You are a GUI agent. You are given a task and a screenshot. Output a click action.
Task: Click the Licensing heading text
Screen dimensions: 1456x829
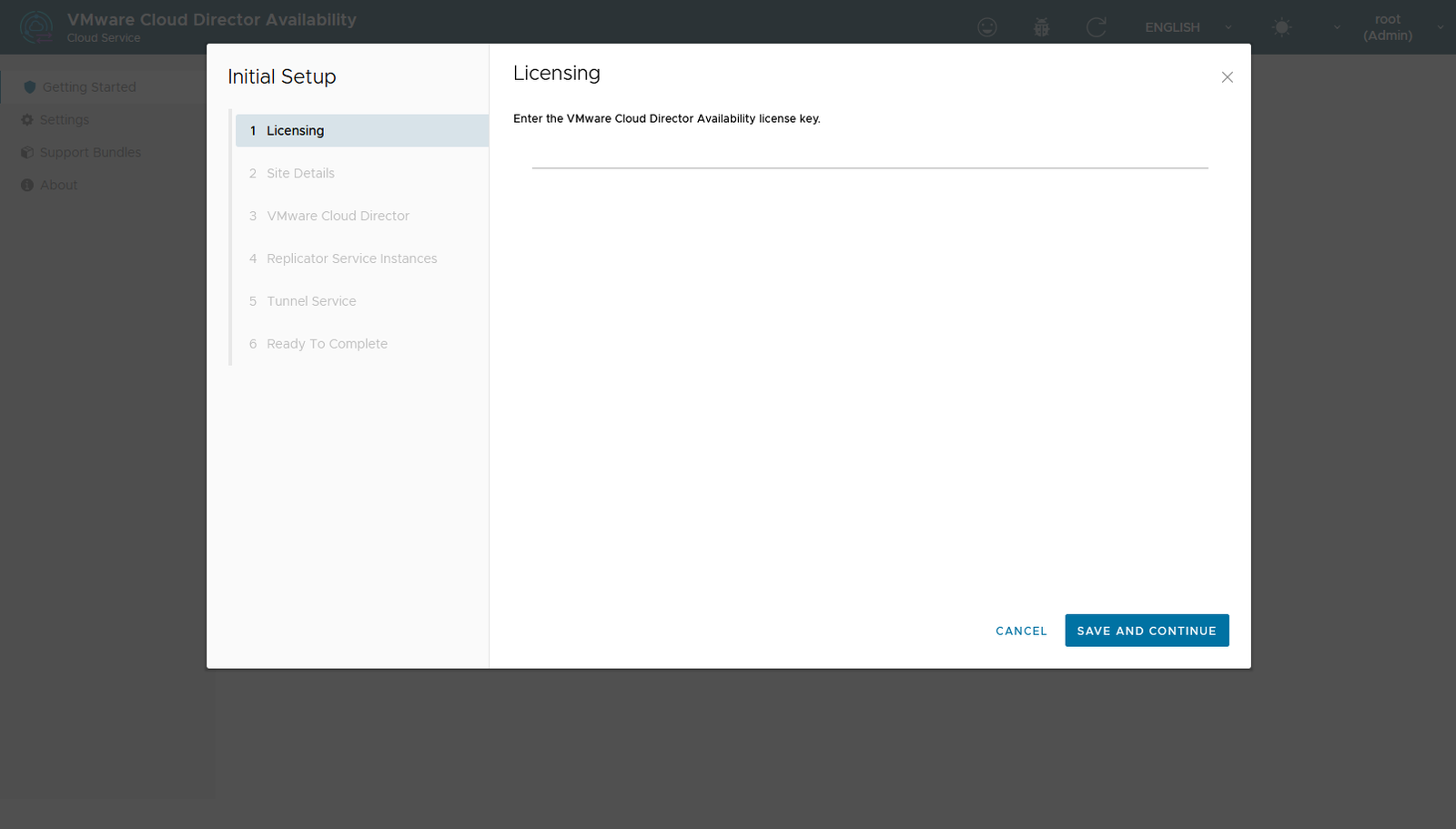click(557, 73)
